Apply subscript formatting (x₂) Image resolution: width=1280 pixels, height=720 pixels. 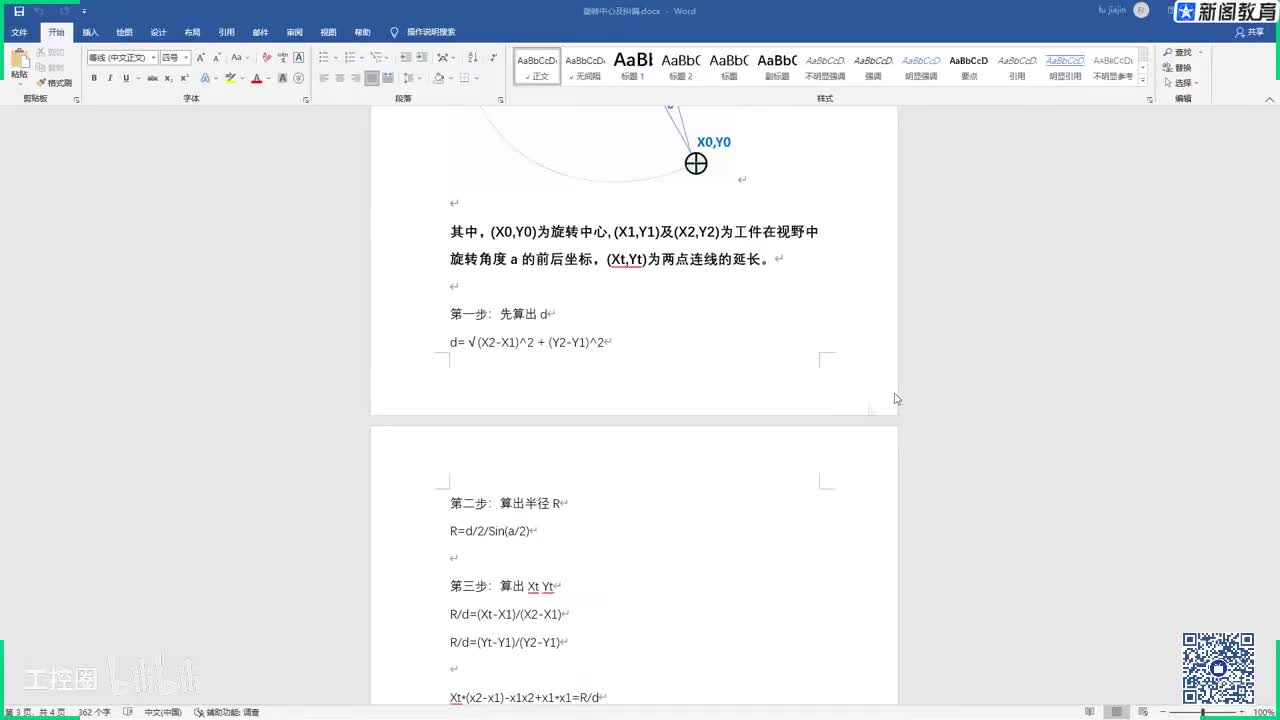(x=169, y=78)
